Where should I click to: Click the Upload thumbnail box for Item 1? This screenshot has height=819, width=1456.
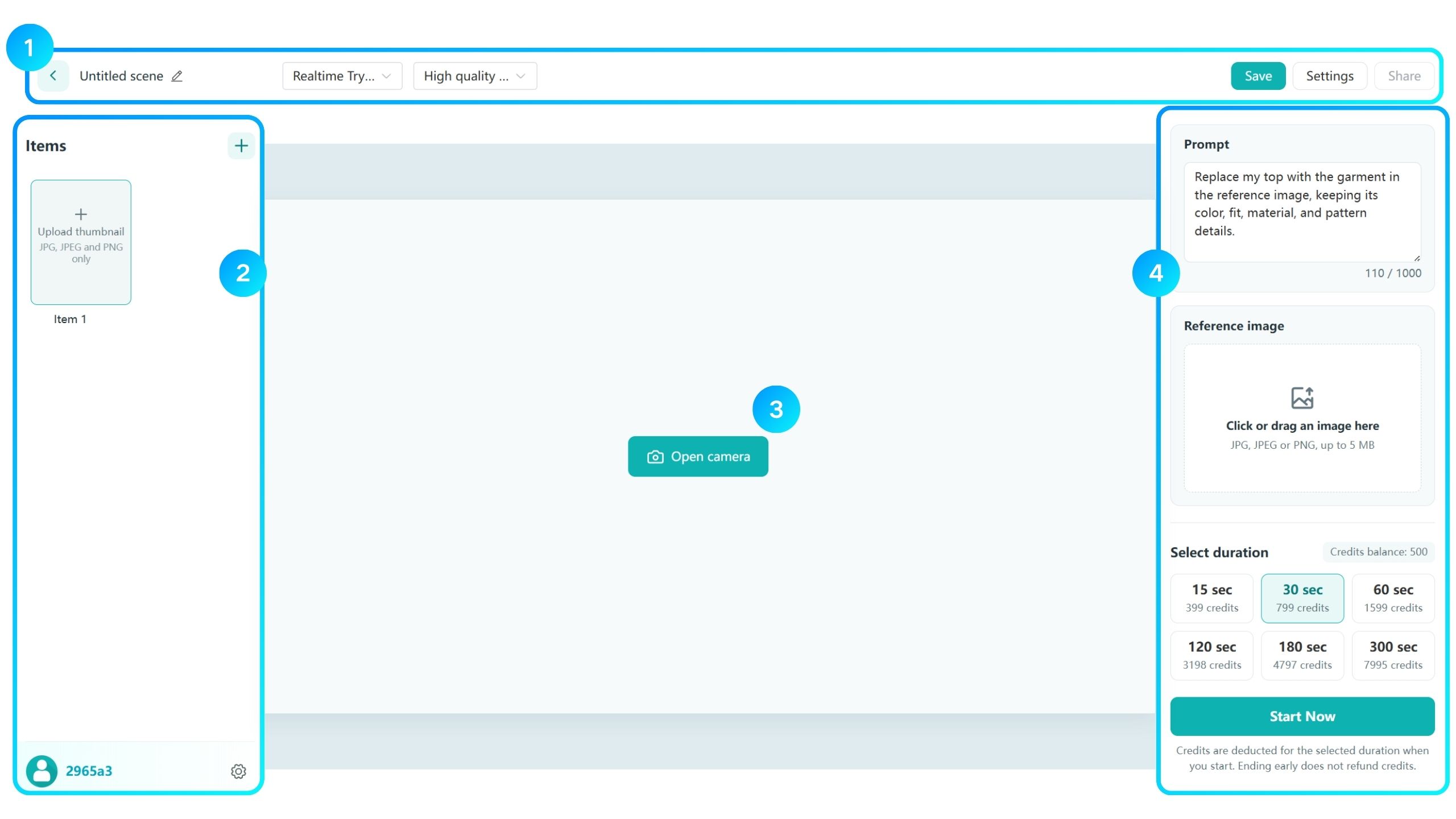coord(81,242)
